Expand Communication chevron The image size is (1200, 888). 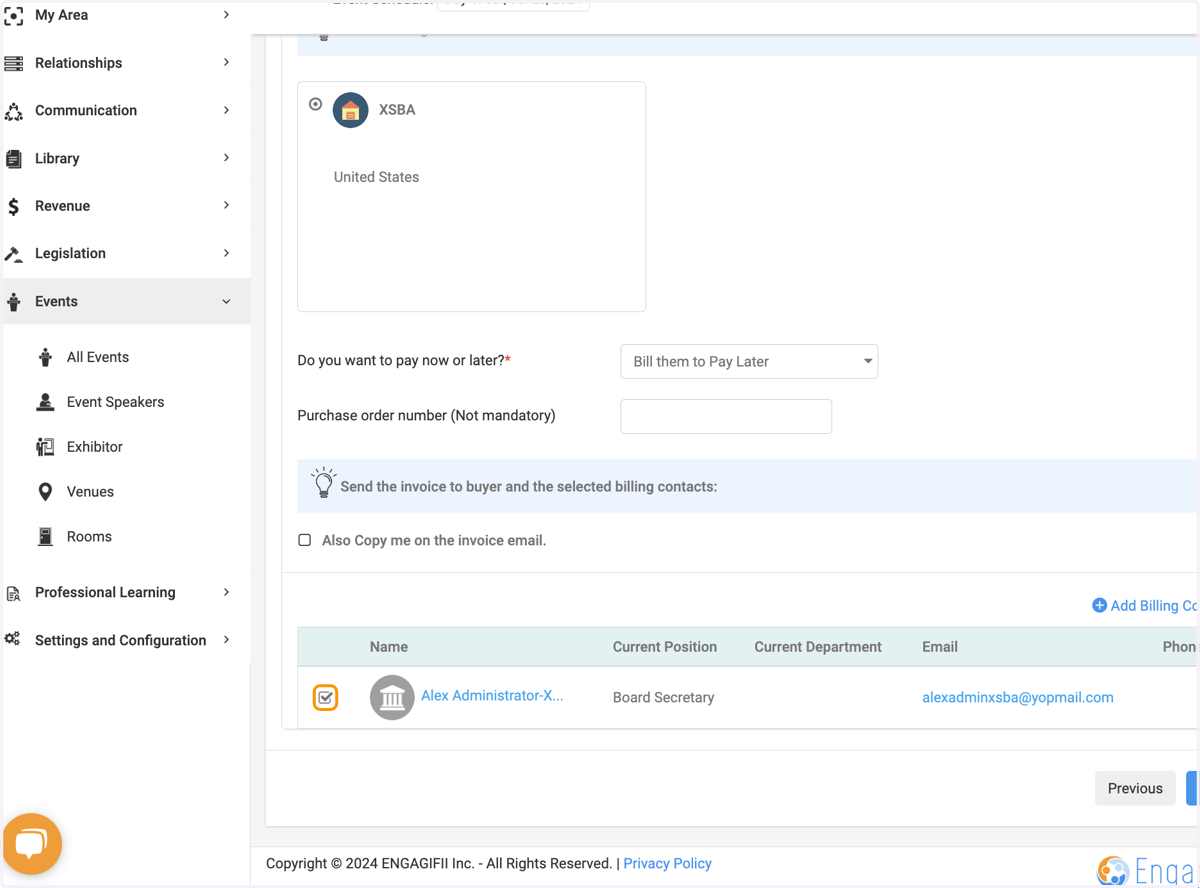tap(226, 110)
